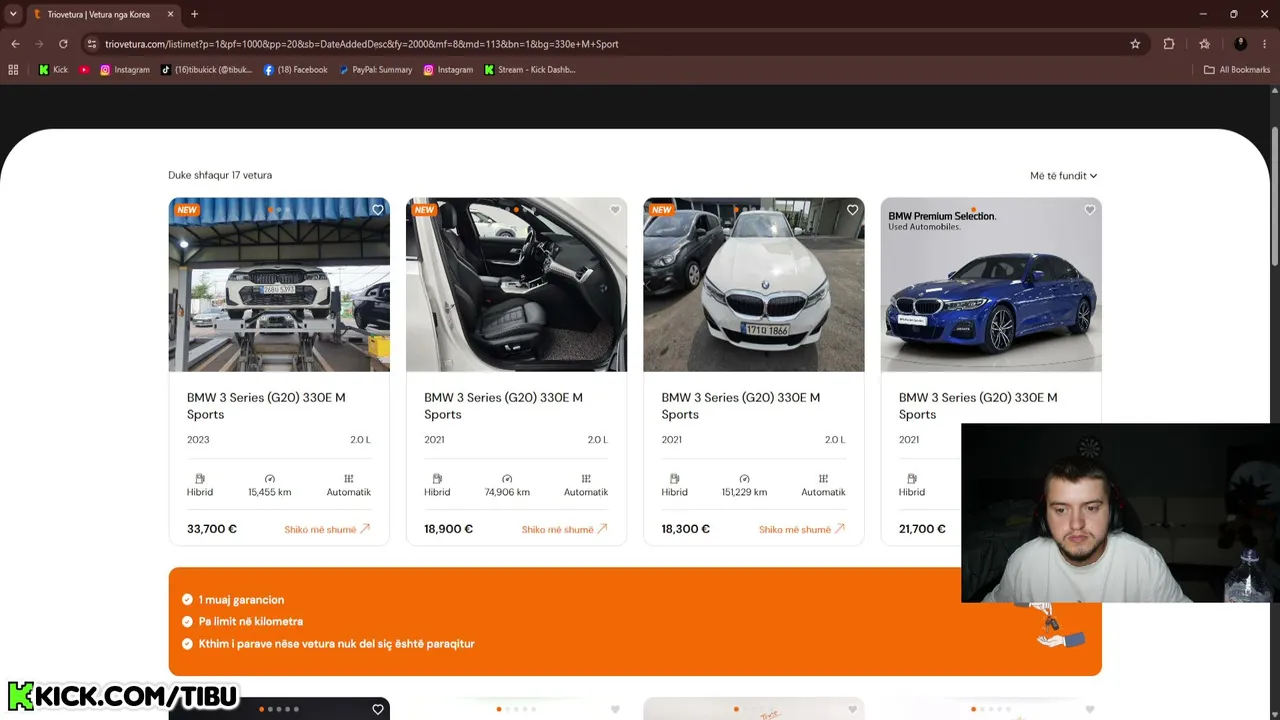Viewport: 1280px width, 720px height.
Task: Click the checkmark beside 1 muaj garancion
Action: pos(187,600)
